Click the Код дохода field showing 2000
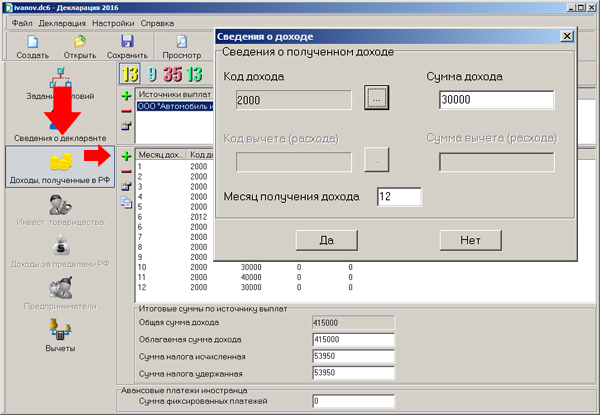The width and height of the screenshot is (600, 415). coord(293,100)
